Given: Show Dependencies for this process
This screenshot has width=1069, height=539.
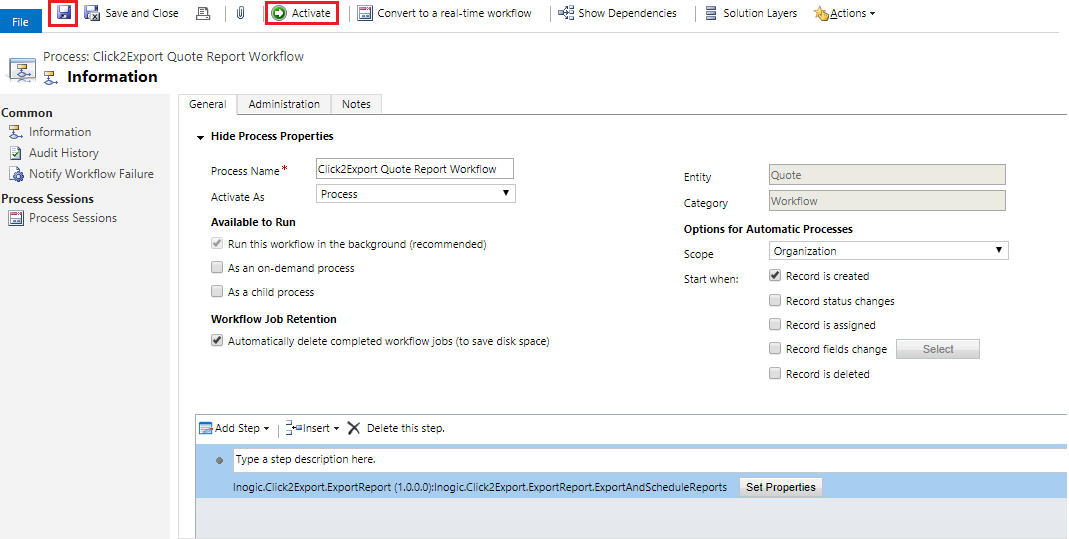Looking at the screenshot, I should 618,13.
